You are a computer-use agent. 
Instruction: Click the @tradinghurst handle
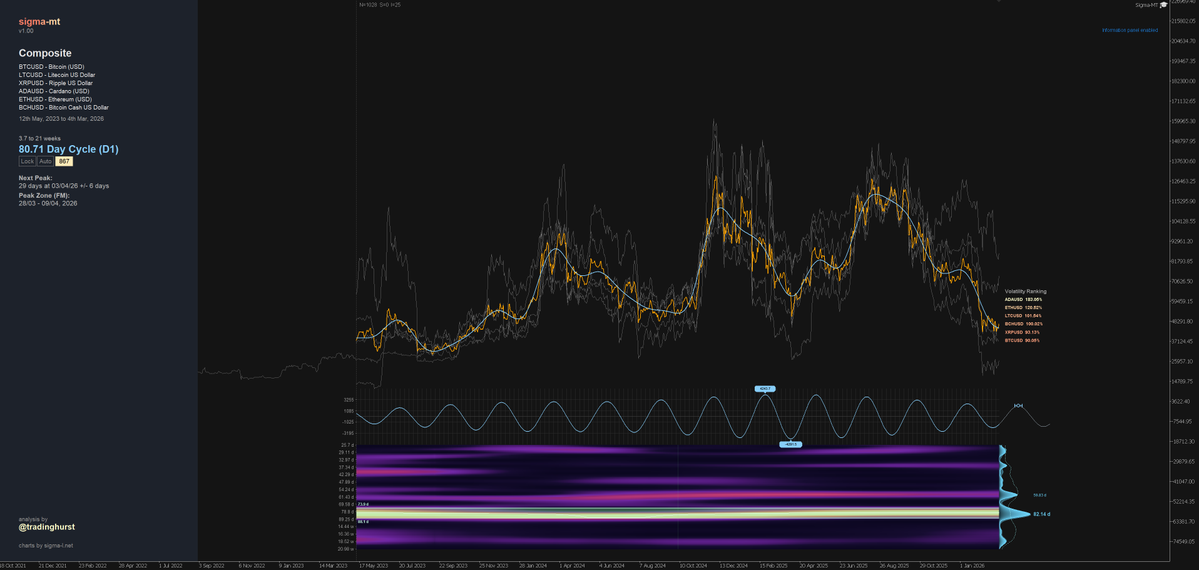[47, 527]
